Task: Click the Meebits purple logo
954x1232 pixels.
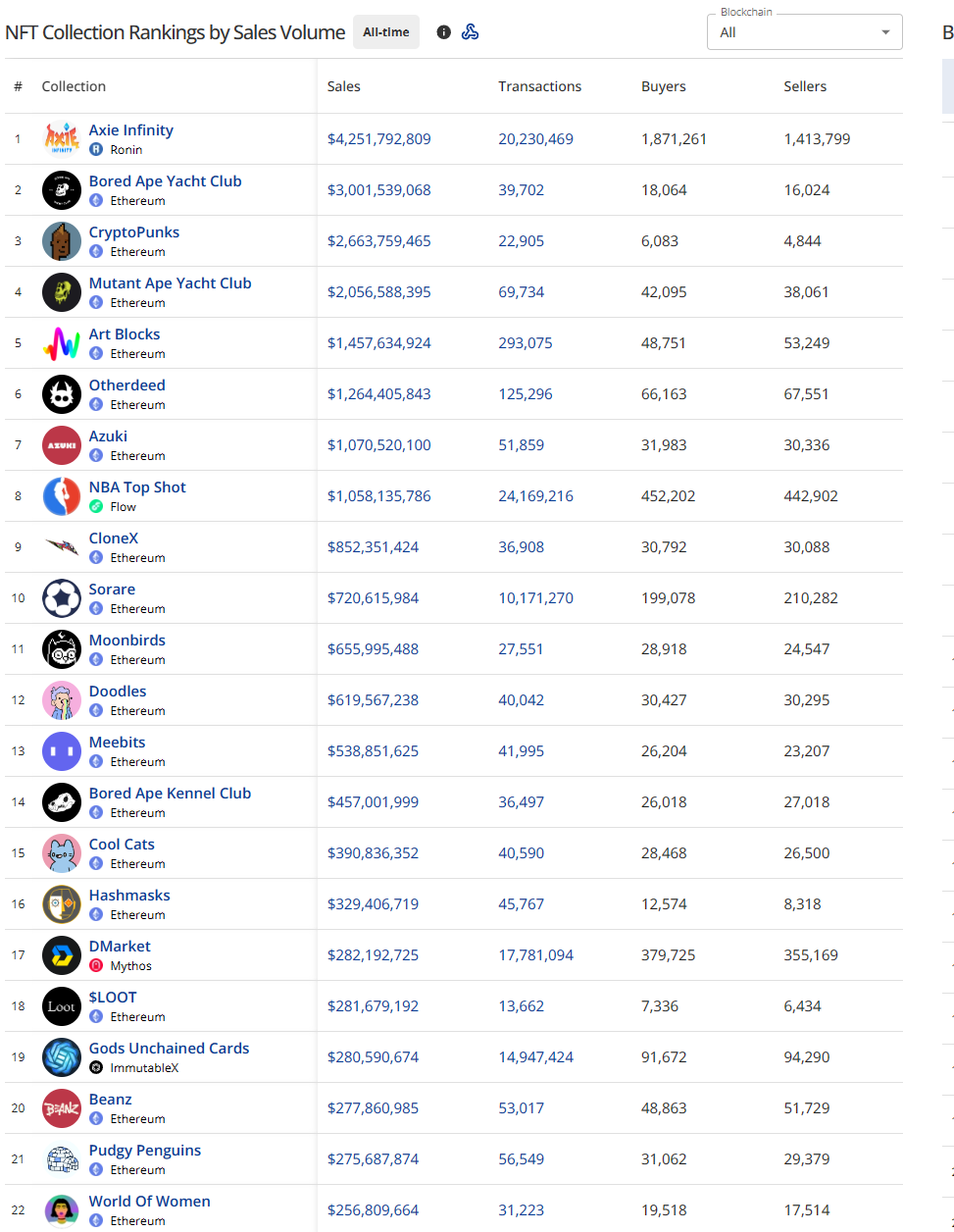Action: pos(62,751)
